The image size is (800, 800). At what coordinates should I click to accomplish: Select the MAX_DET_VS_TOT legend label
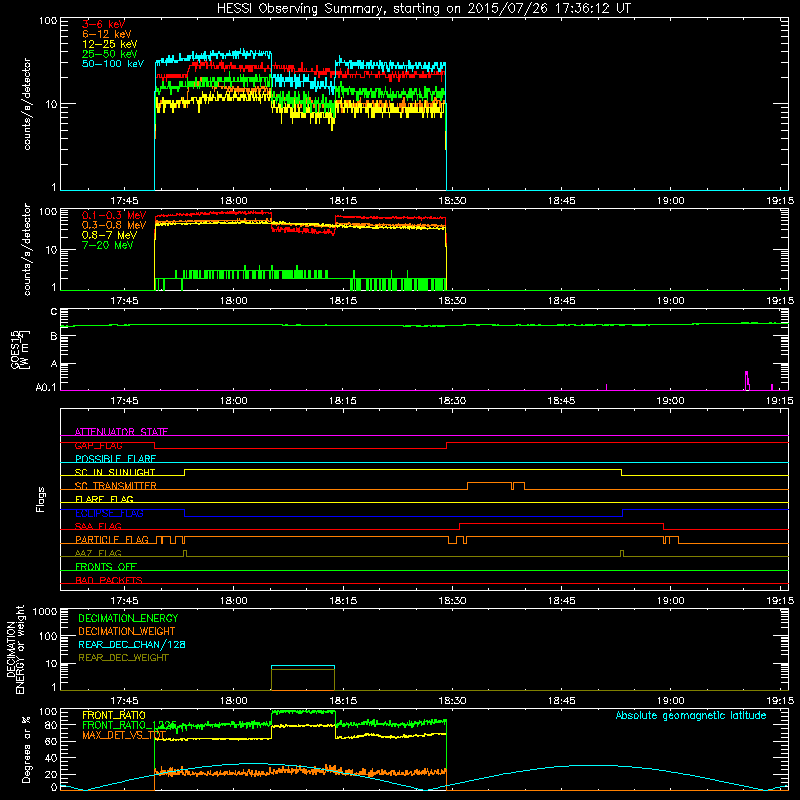coord(124,735)
